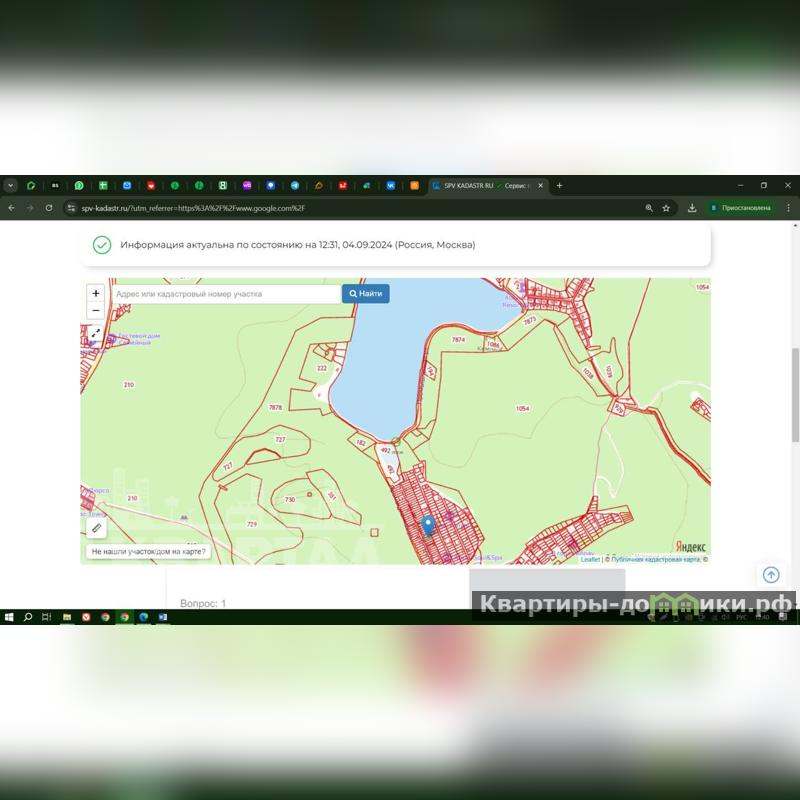Image resolution: width=800 pixels, height=800 pixels.
Task: Open Chrome three-dot menu
Action: click(x=788, y=208)
